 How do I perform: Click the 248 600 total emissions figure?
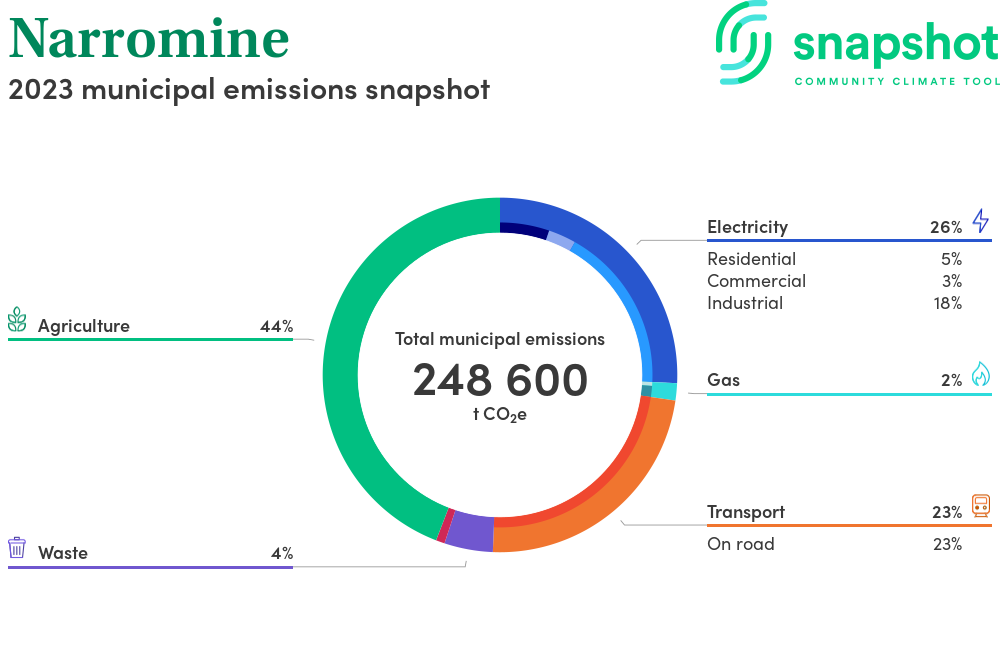click(x=500, y=380)
